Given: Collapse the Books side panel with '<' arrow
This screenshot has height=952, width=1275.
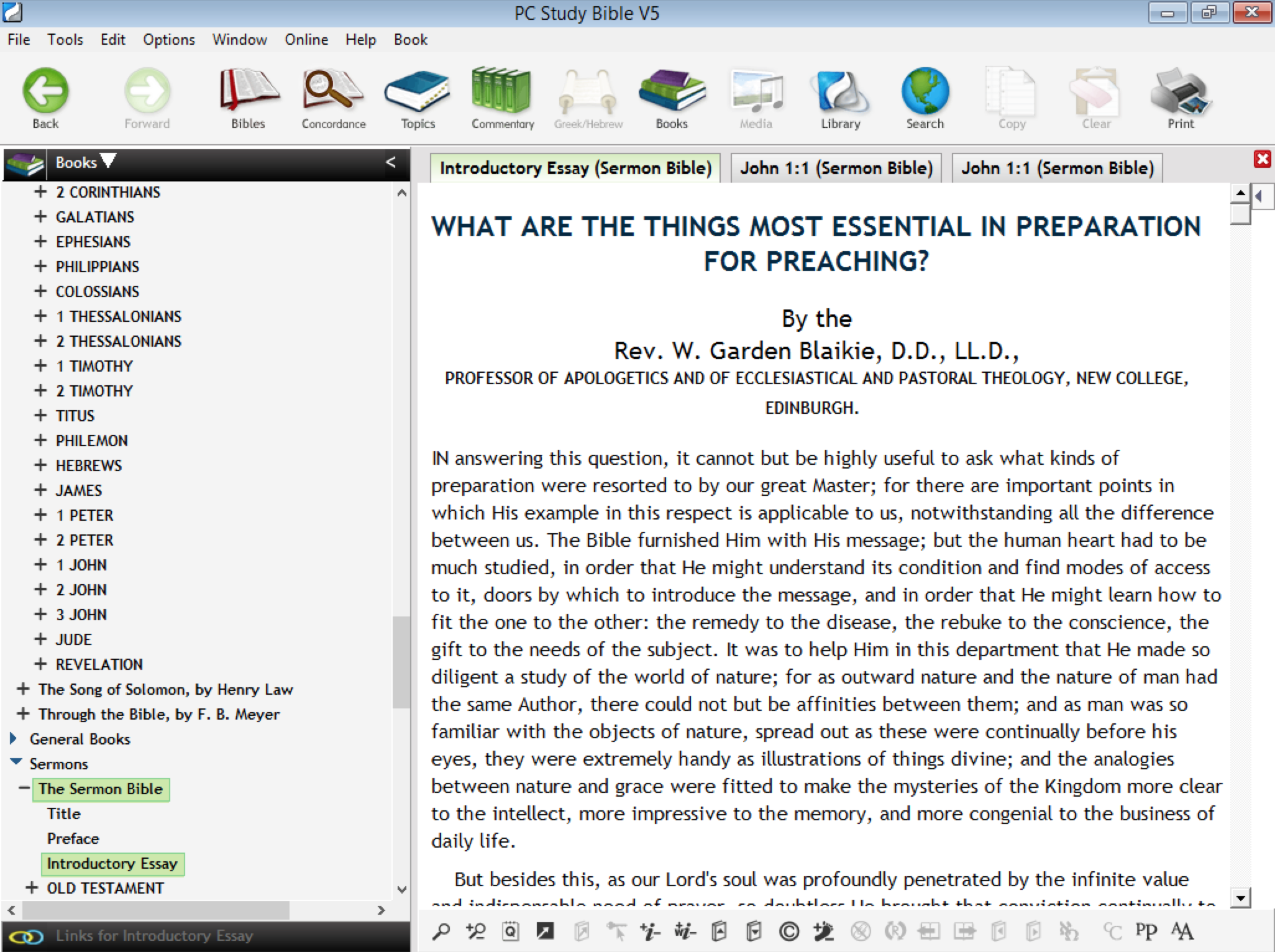Looking at the screenshot, I should (391, 163).
